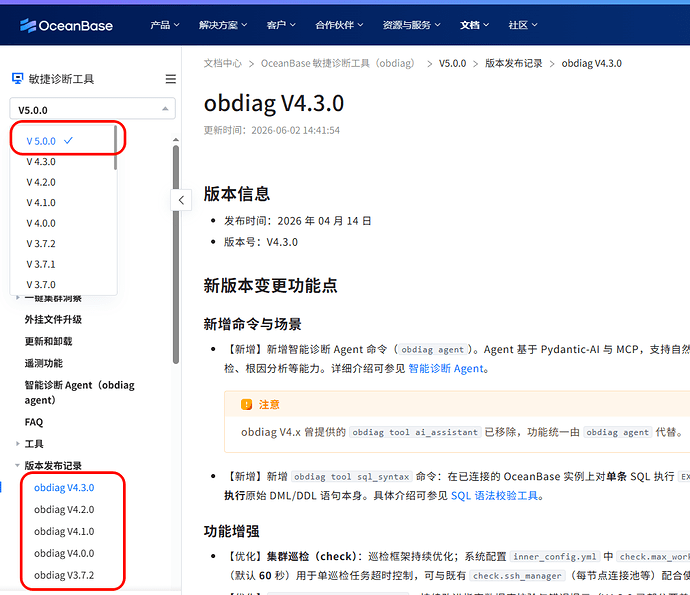Open the 客户 menu
Screen dimensions: 690x595
coord(281,25)
